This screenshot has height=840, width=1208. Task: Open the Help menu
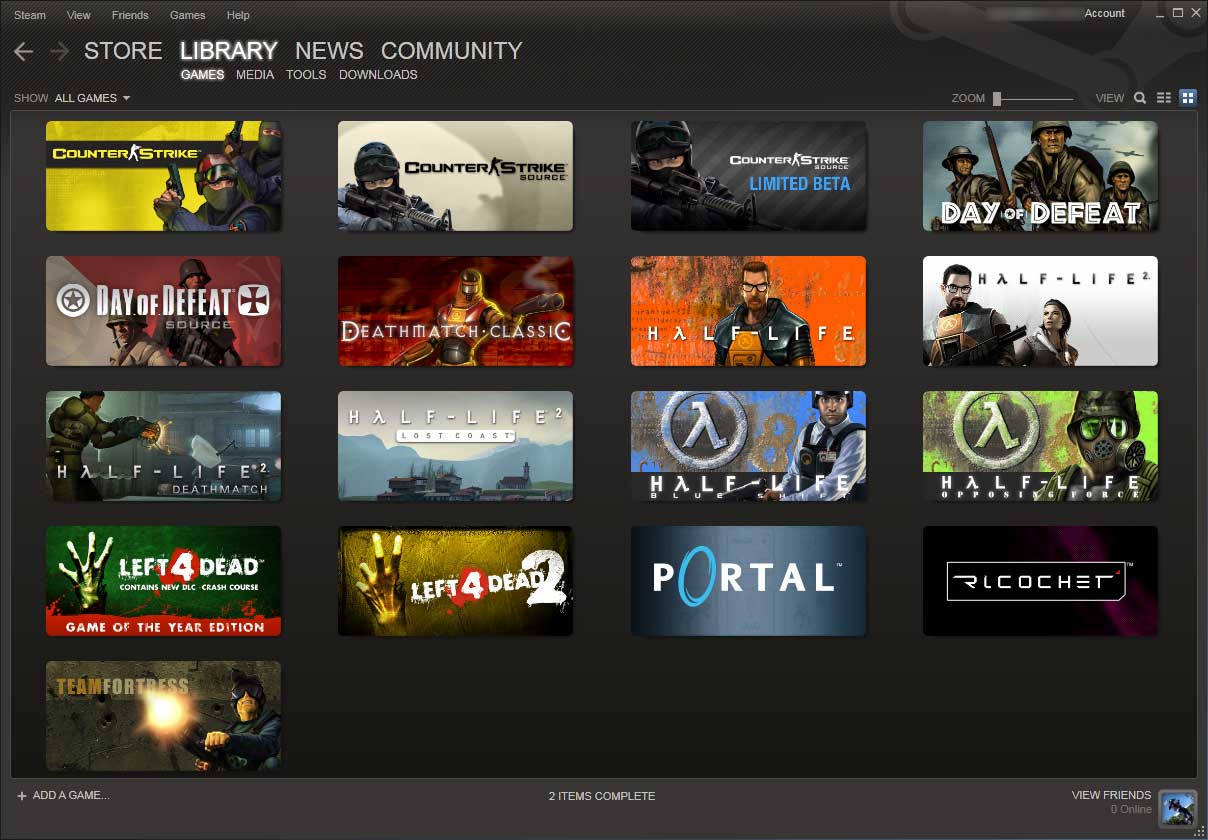click(x=238, y=15)
